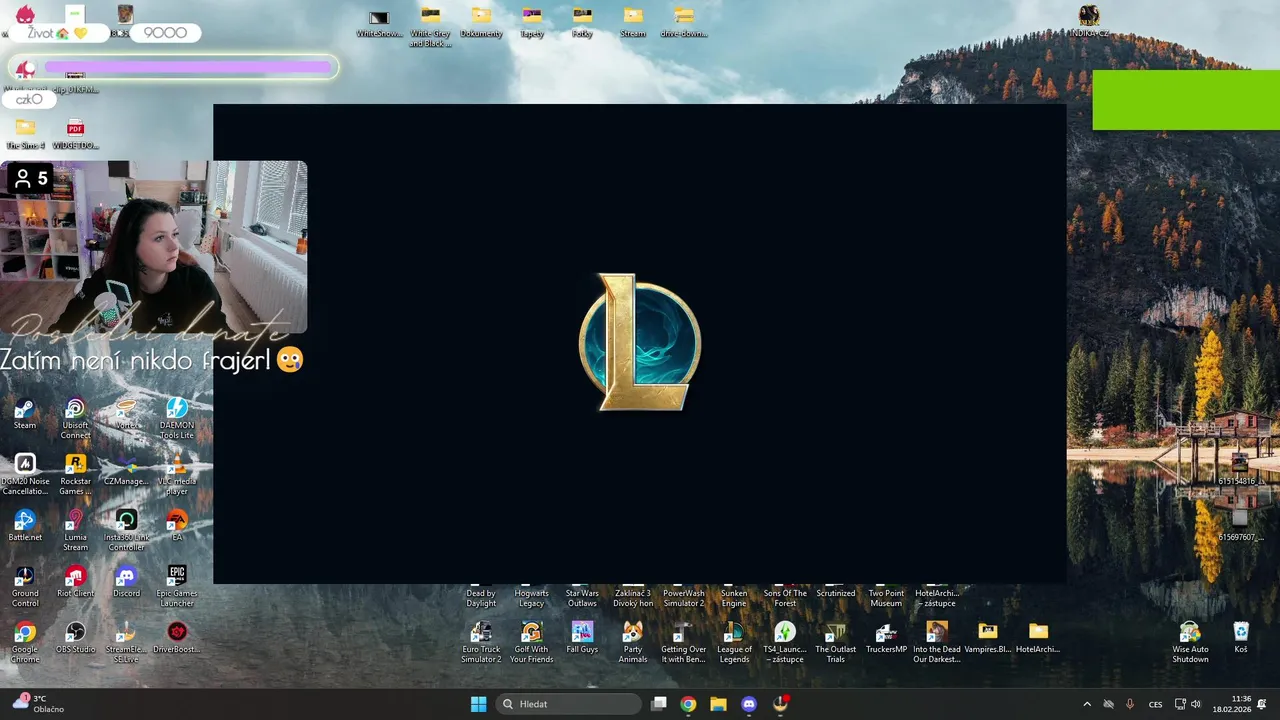Open Task View on the taskbar
1280x720 pixels.
point(659,704)
